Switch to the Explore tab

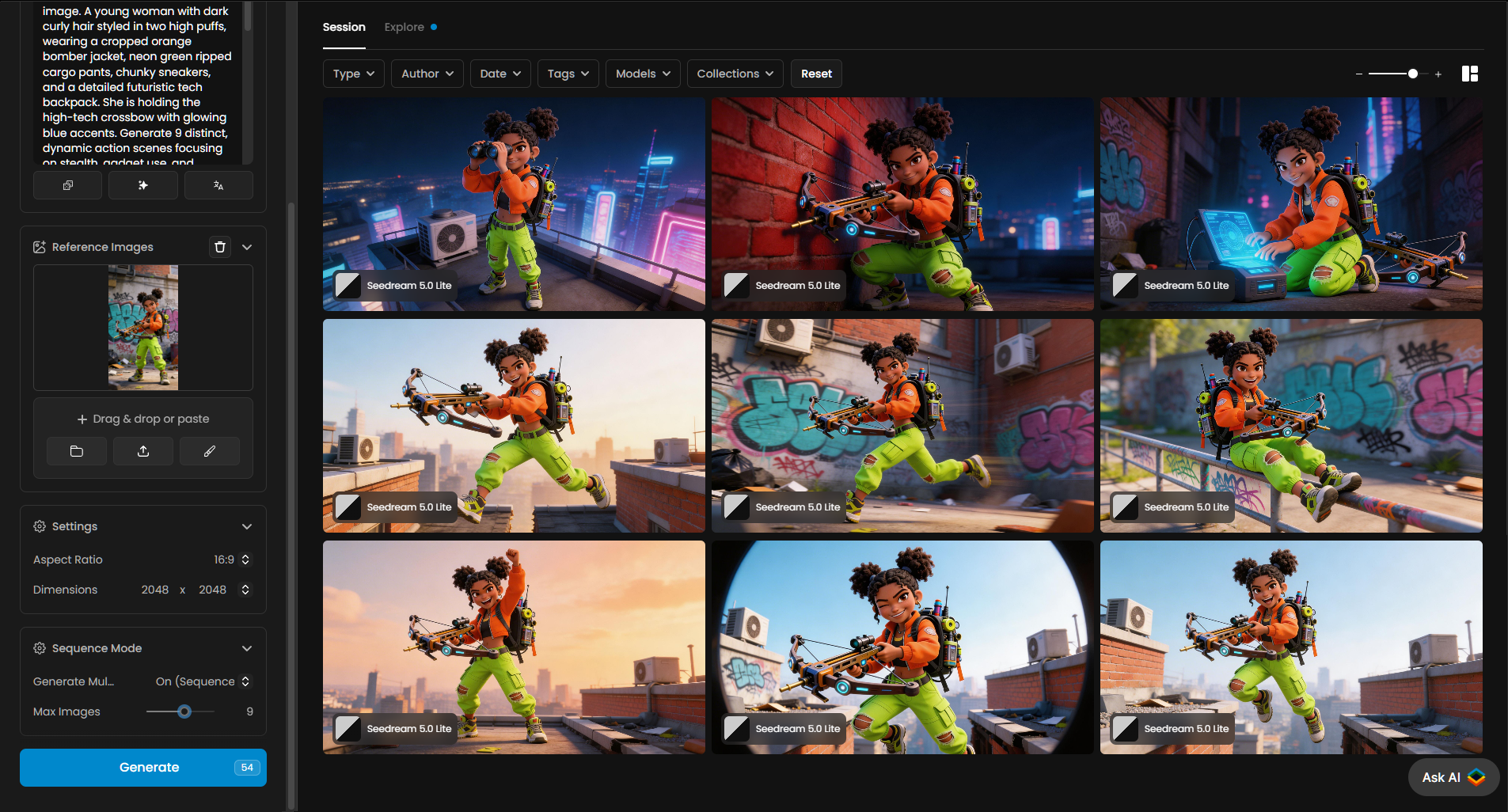point(405,27)
